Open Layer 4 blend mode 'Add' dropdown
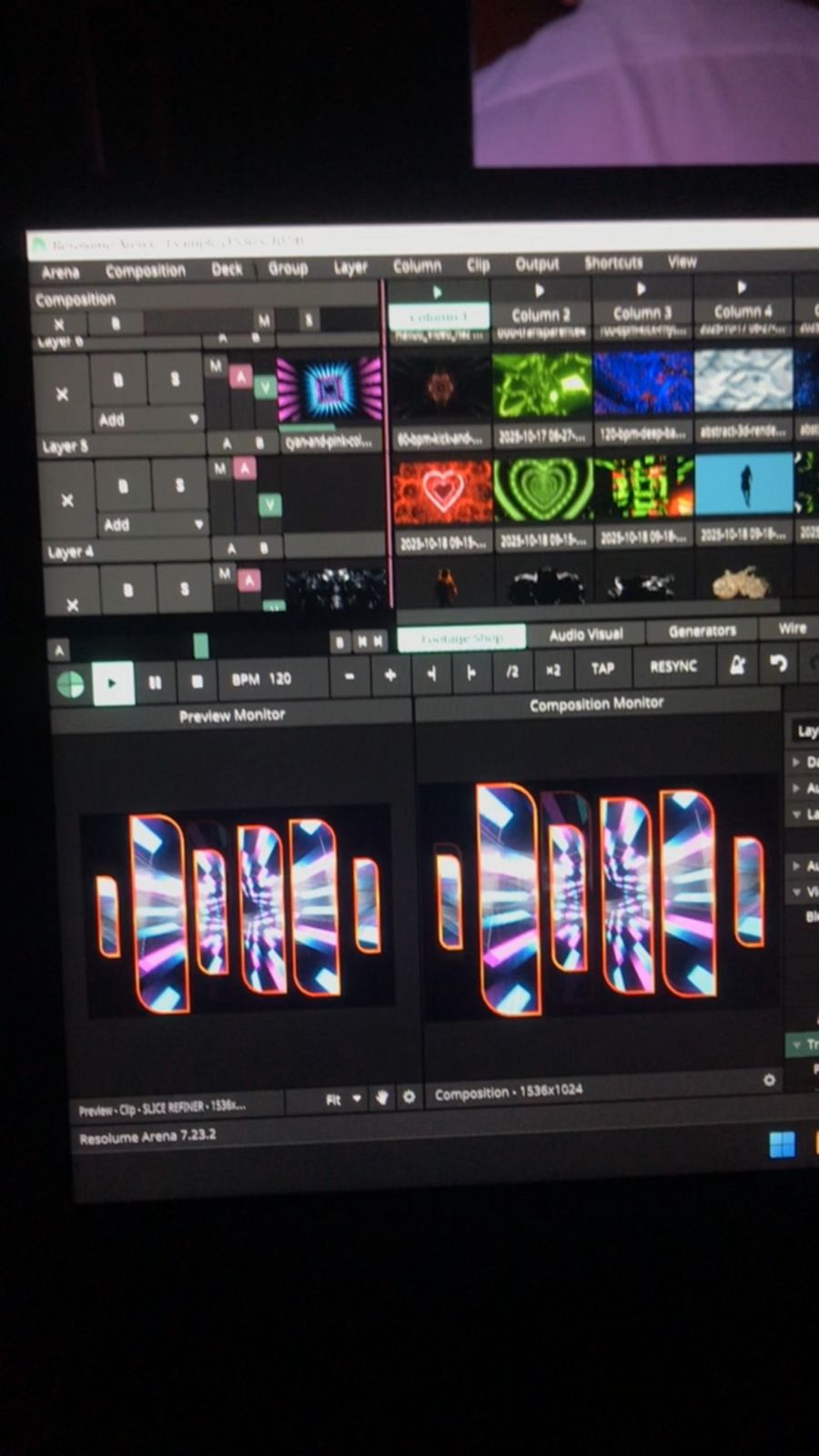The height and width of the screenshot is (1456, 819). point(152,525)
